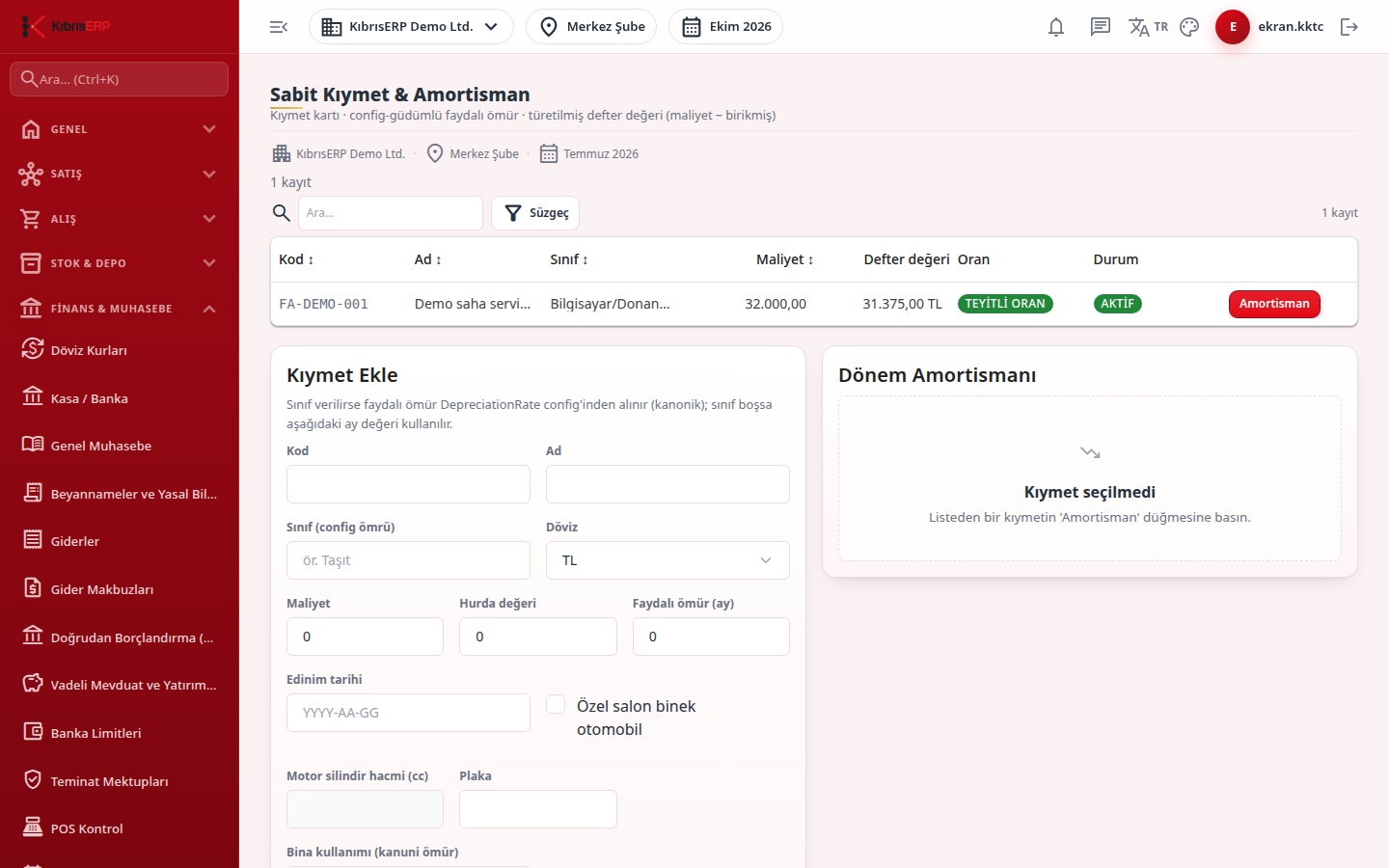Sort the table by Kod column
1389x868 pixels.
[296, 259]
